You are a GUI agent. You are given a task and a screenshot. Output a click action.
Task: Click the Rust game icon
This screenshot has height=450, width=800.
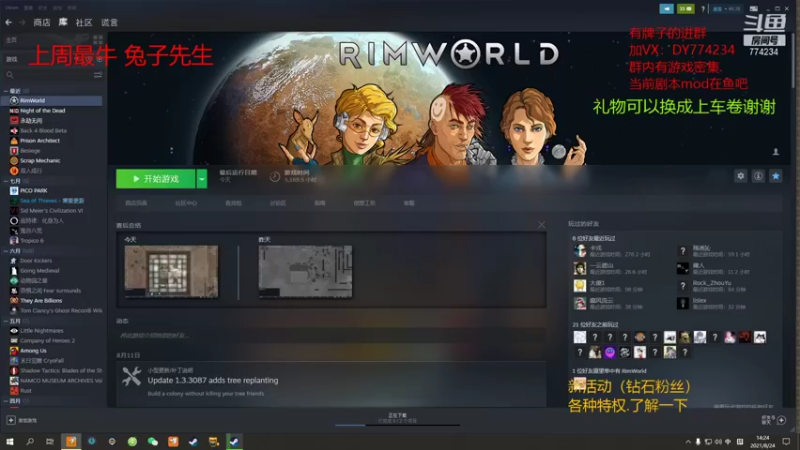(14, 391)
